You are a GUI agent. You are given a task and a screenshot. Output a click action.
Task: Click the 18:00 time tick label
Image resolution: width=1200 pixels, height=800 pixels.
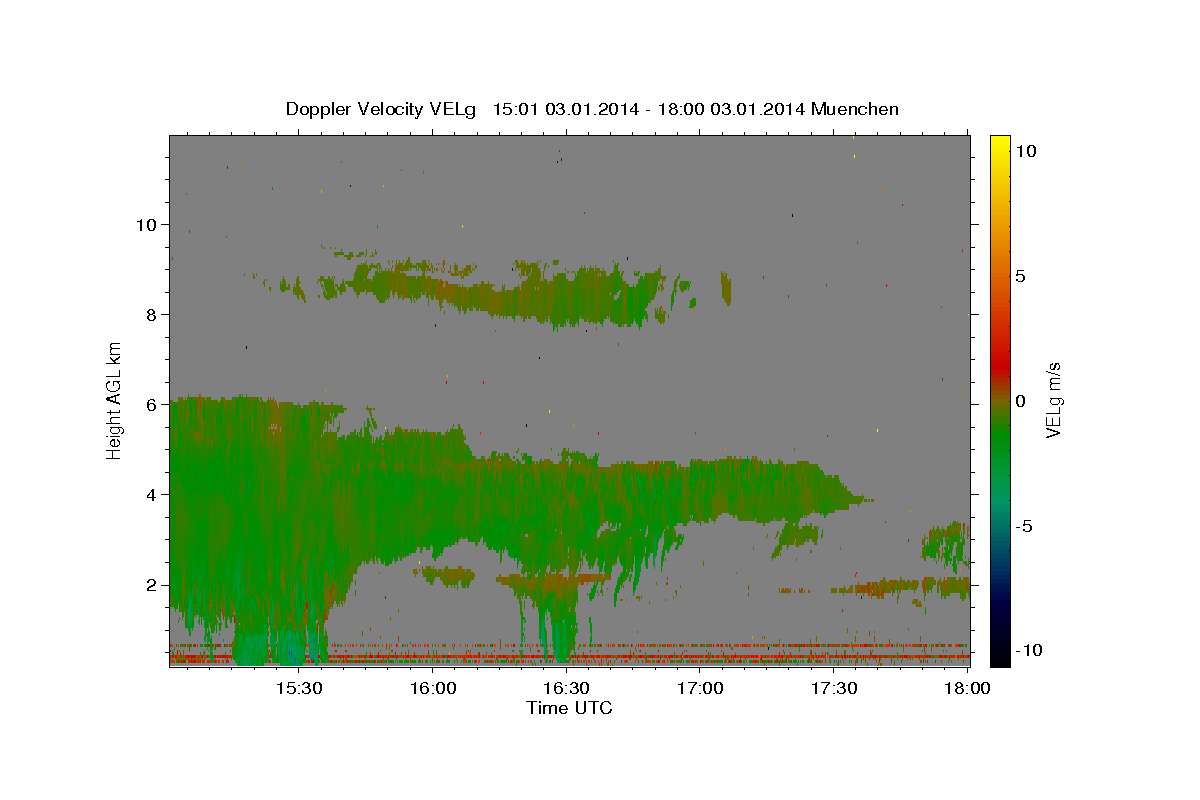point(968,689)
